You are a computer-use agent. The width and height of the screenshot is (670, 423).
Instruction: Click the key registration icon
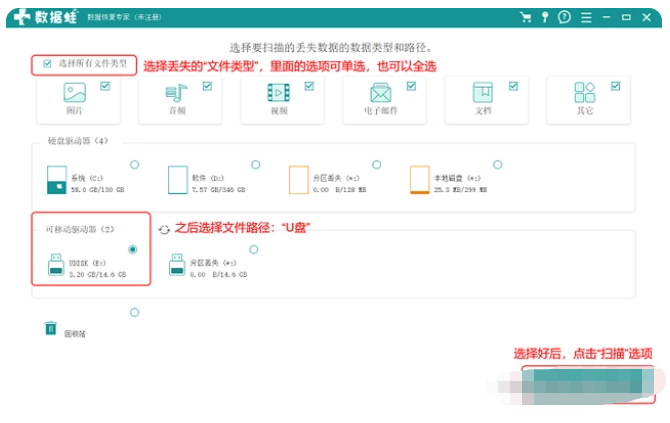[545, 17]
